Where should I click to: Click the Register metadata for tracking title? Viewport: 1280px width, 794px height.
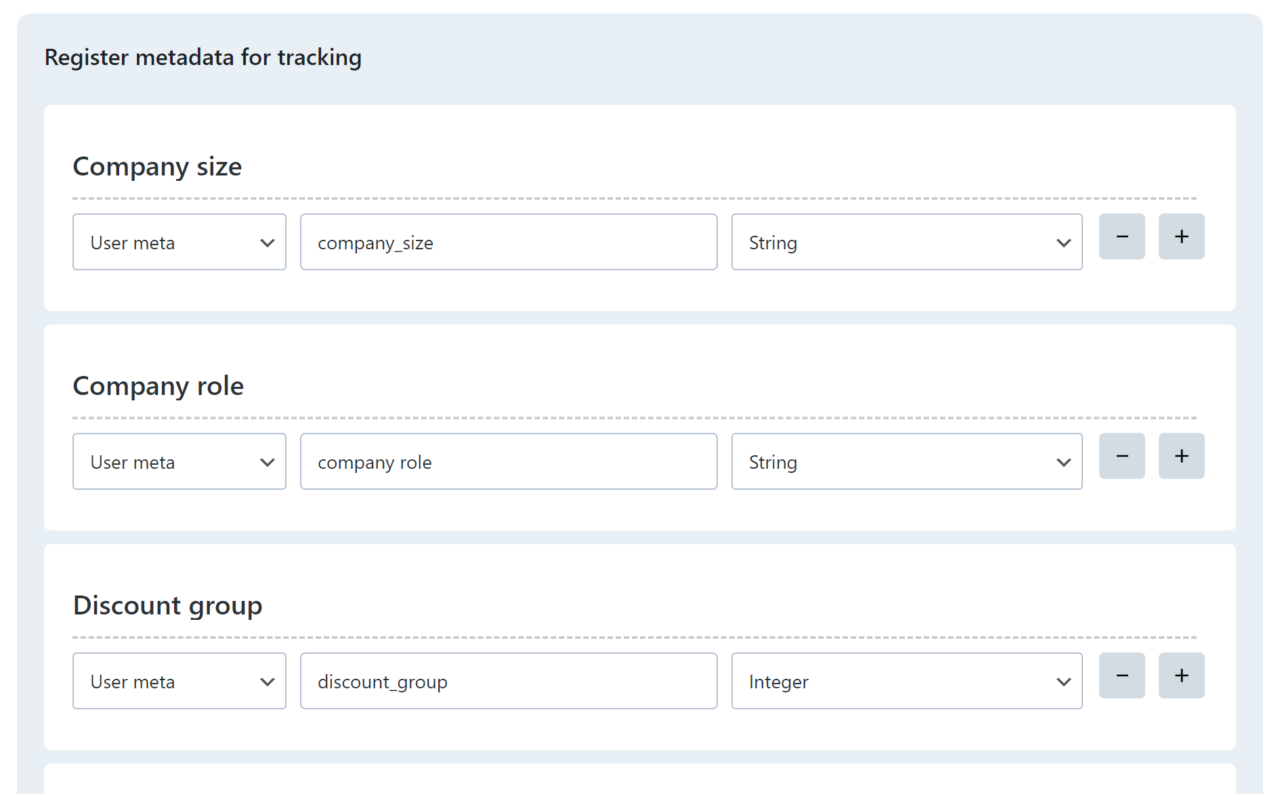[203, 57]
